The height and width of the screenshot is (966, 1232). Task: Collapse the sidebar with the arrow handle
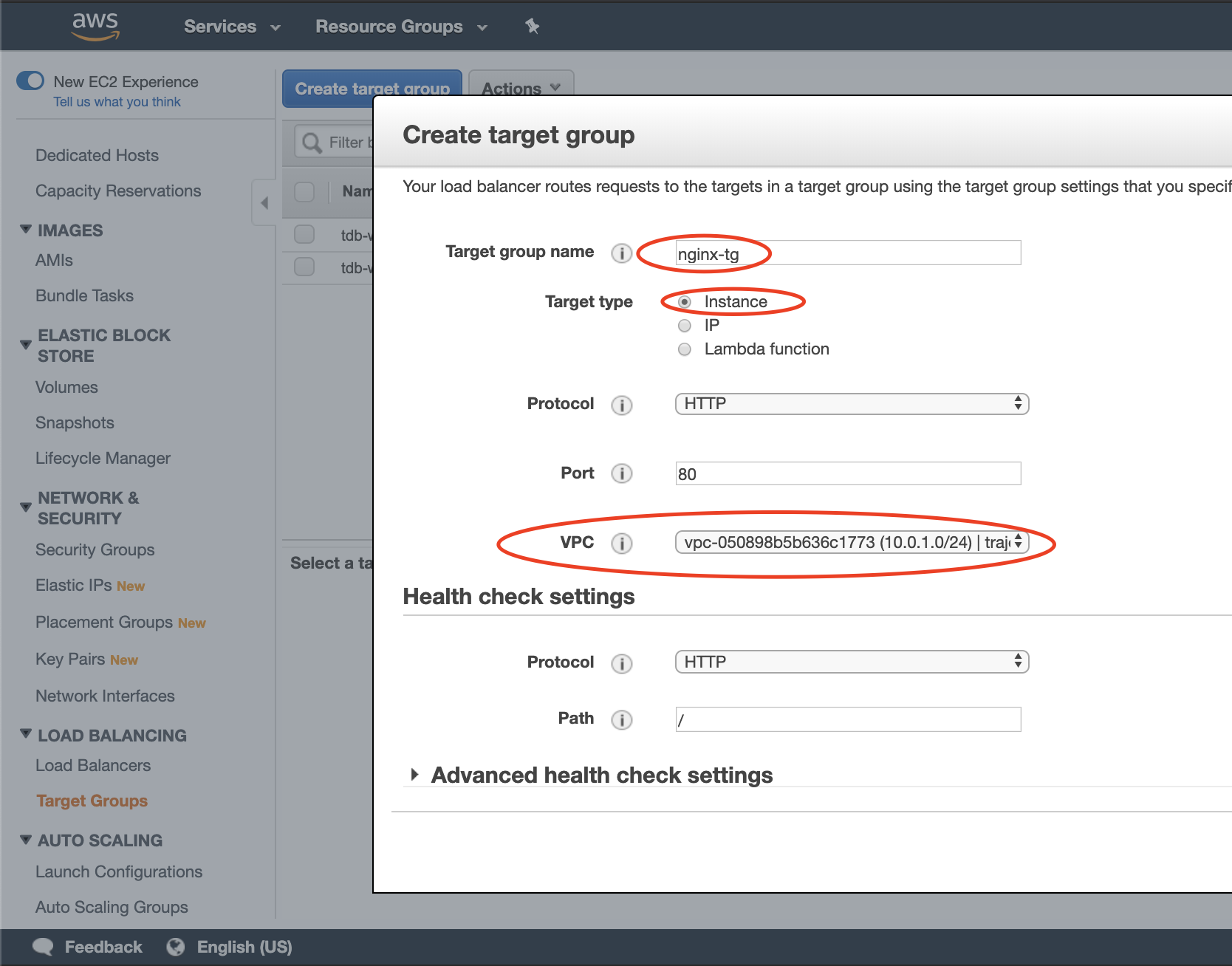pyautogui.click(x=264, y=202)
